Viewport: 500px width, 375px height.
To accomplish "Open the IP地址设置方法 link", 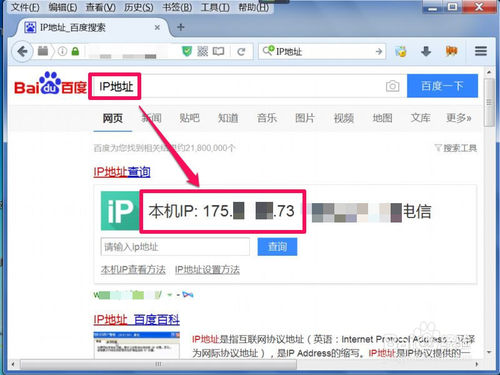I will tap(207, 269).
